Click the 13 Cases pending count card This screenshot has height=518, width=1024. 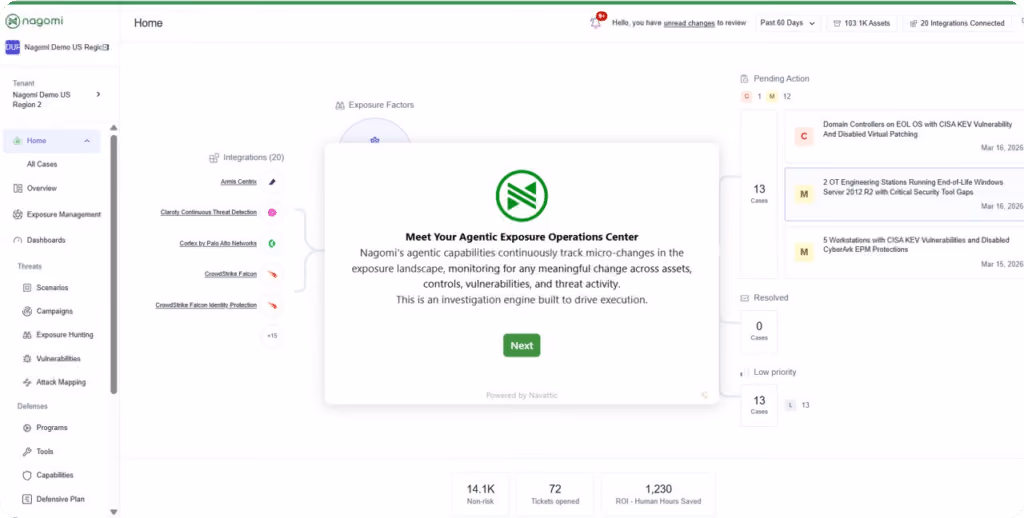coord(759,194)
